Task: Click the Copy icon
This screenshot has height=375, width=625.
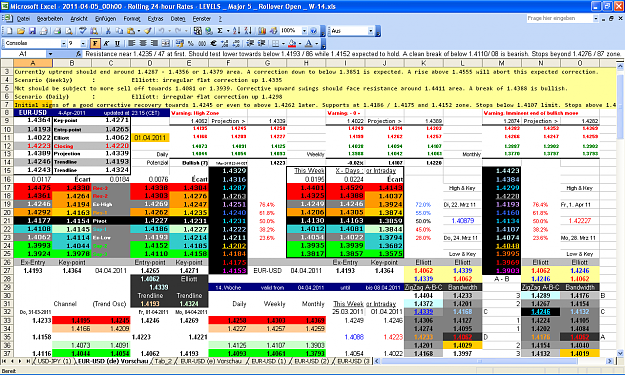Action: pyautogui.click(x=119, y=31)
